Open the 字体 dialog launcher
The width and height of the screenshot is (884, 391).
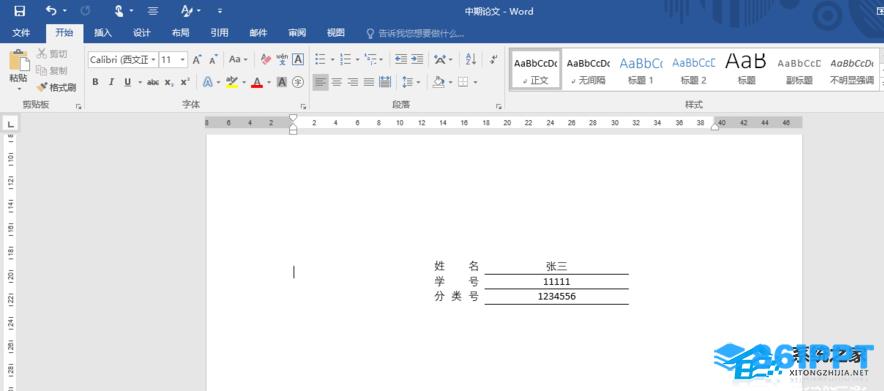(x=303, y=106)
